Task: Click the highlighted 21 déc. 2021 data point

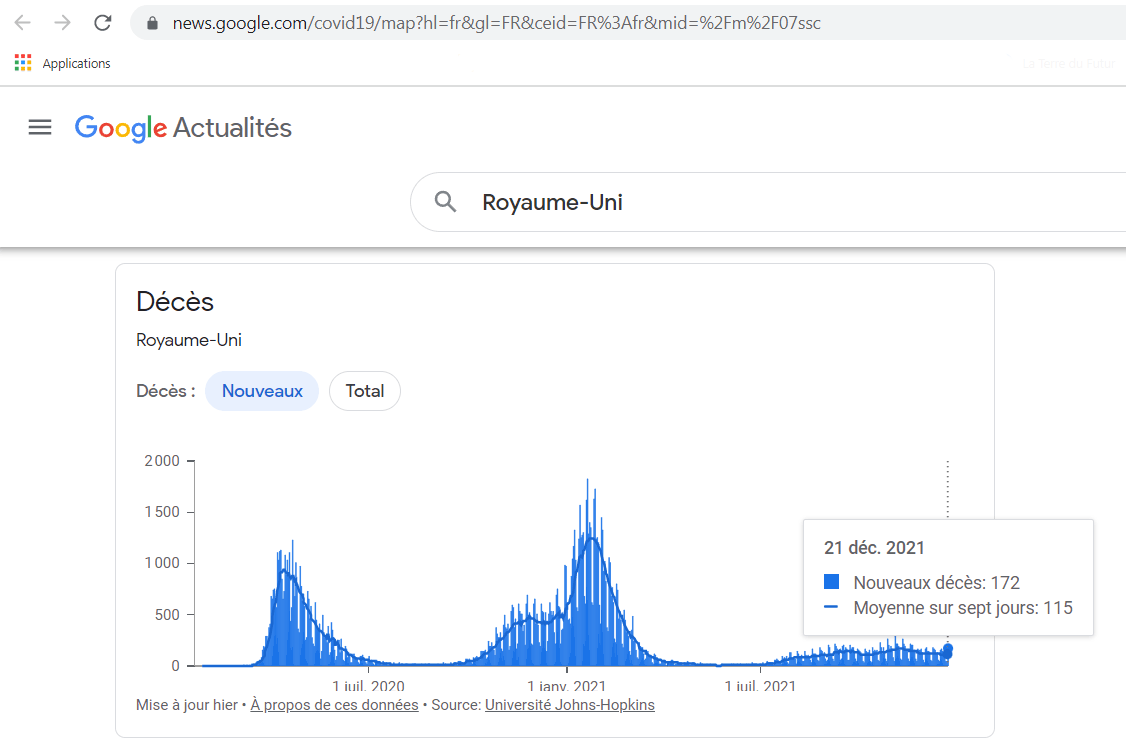Action: [x=948, y=650]
